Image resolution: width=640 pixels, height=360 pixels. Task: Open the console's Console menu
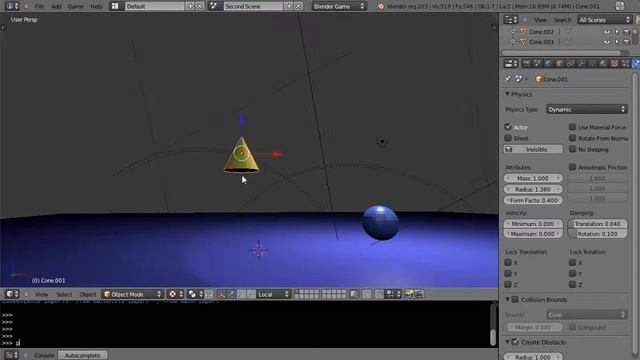44,355
